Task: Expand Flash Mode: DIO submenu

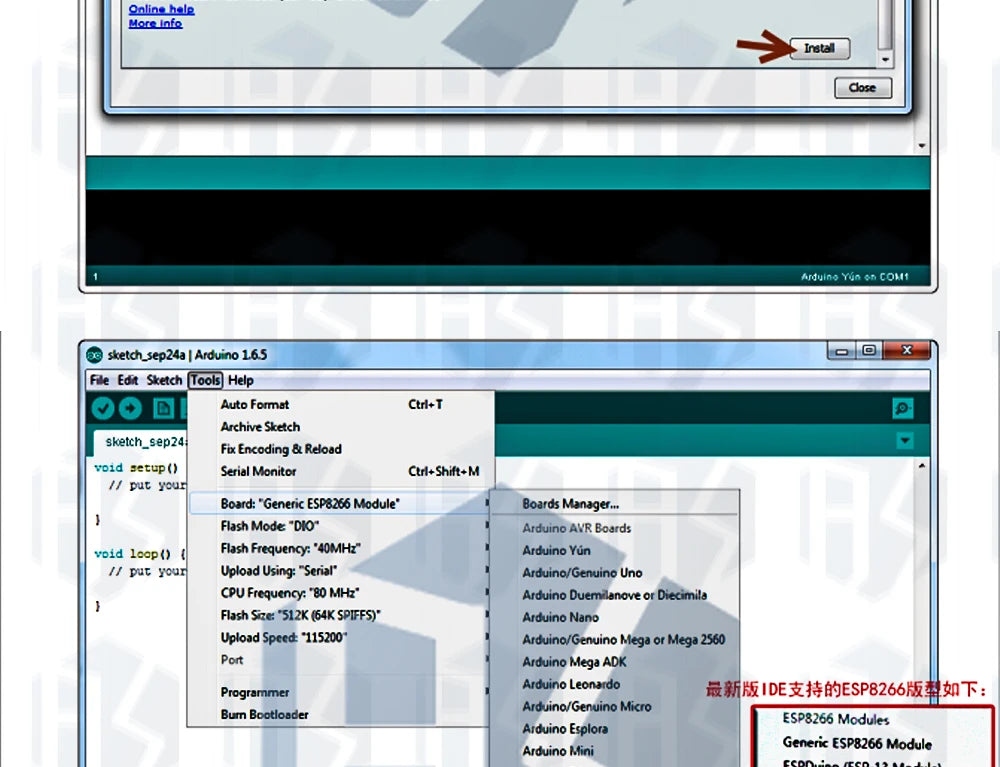Action: [x=341, y=526]
